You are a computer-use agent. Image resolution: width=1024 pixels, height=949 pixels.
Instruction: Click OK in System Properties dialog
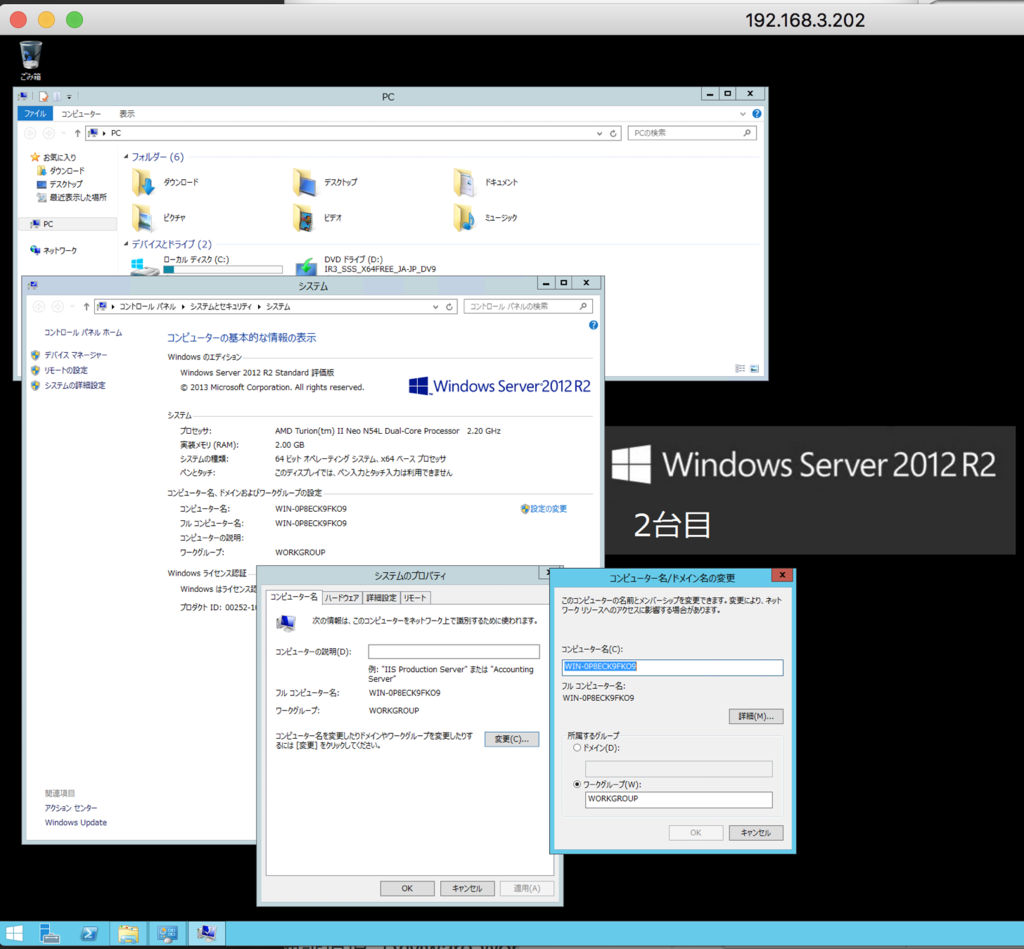(x=407, y=888)
